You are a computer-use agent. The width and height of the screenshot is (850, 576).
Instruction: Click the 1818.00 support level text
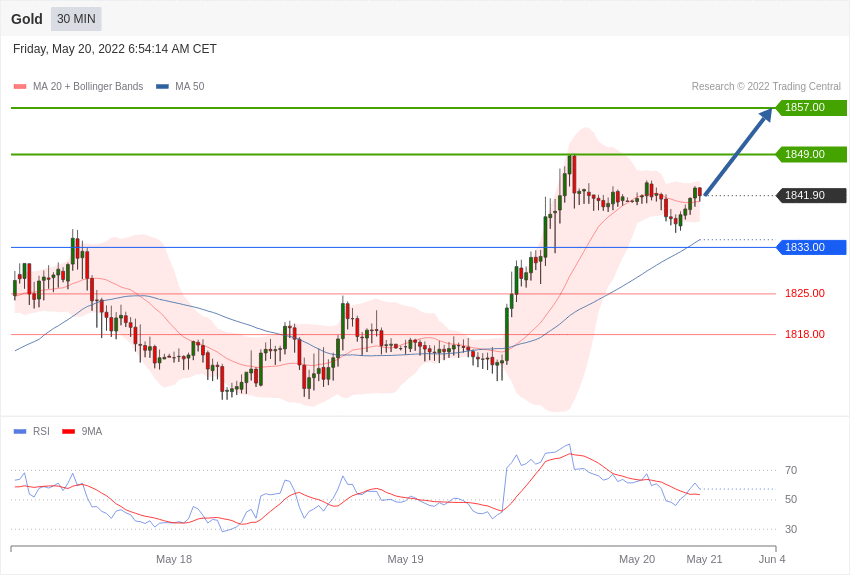(804, 334)
